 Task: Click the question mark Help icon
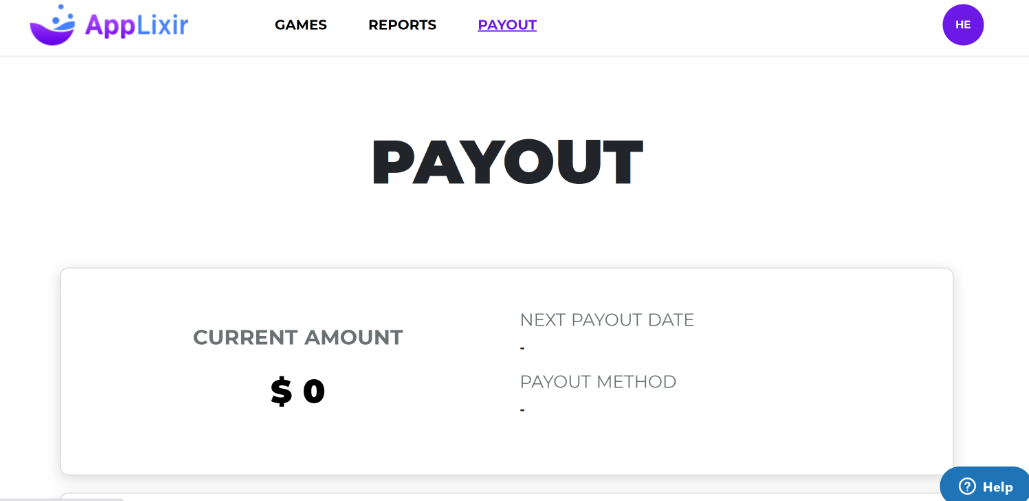pos(967,486)
